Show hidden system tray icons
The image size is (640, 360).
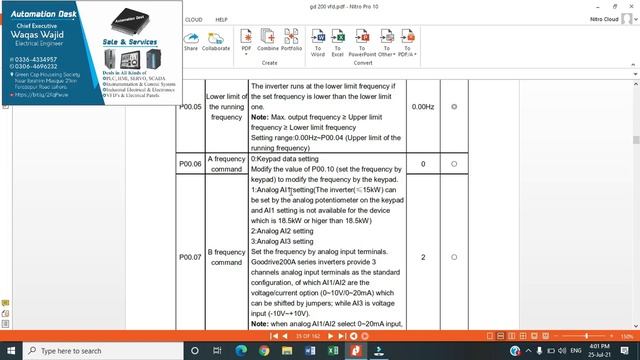(529, 351)
